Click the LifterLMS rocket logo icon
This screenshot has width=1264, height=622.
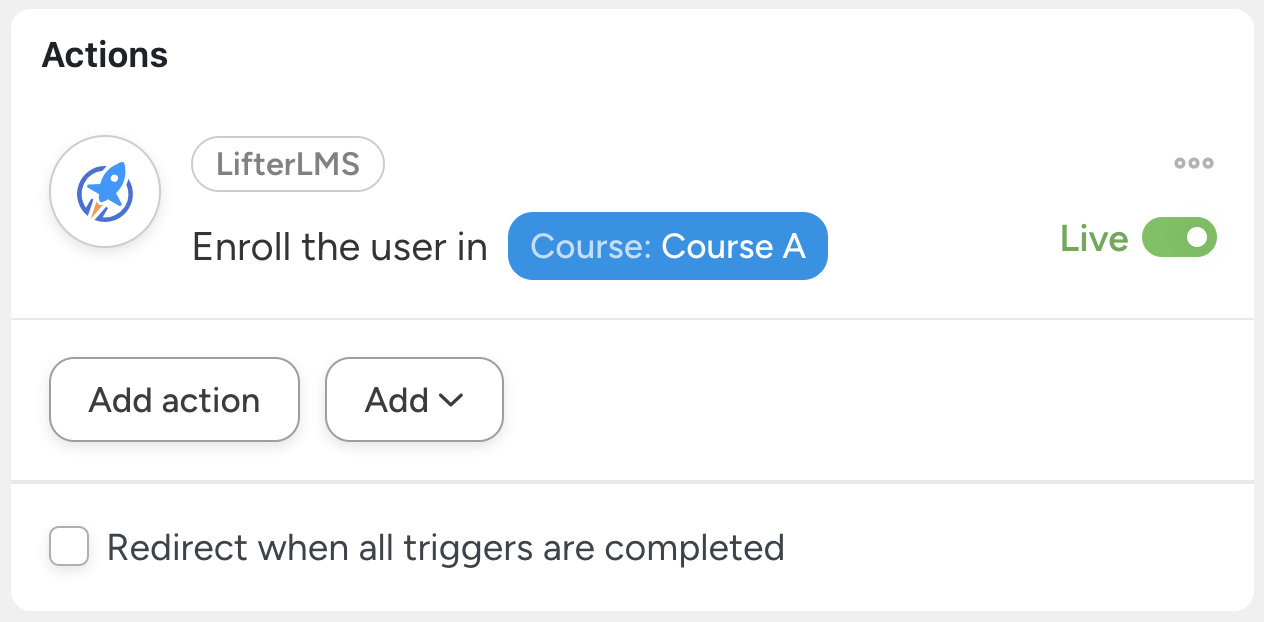105,191
